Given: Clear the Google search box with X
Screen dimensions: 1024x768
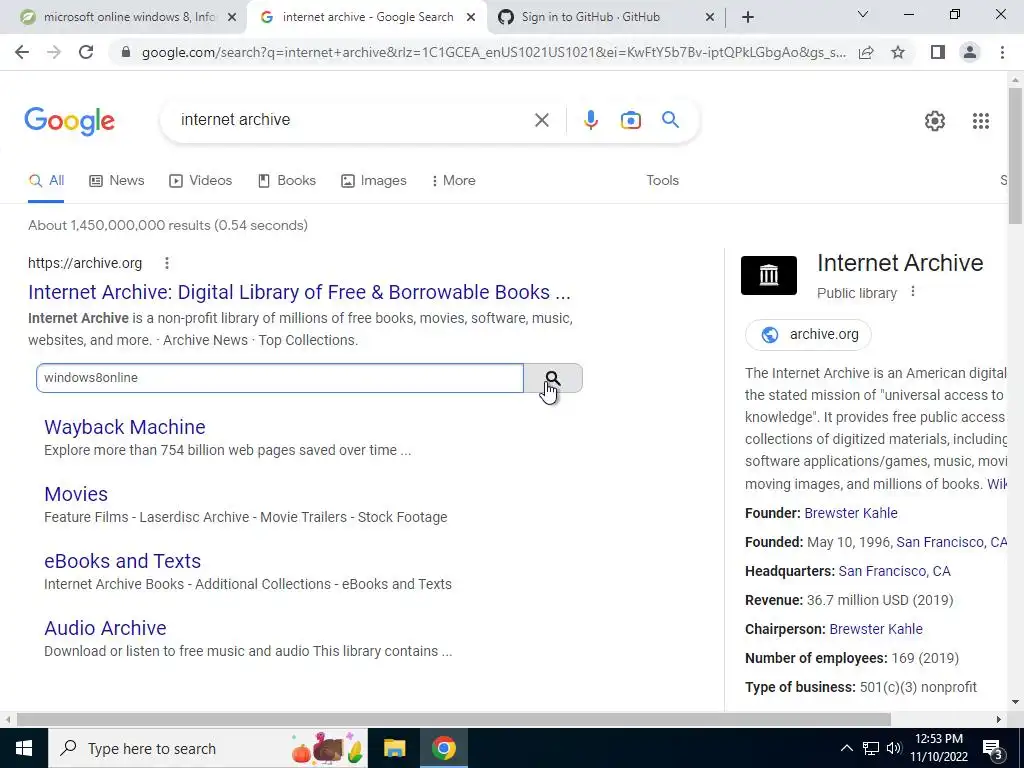Looking at the screenshot, I should tap(541, 120).
